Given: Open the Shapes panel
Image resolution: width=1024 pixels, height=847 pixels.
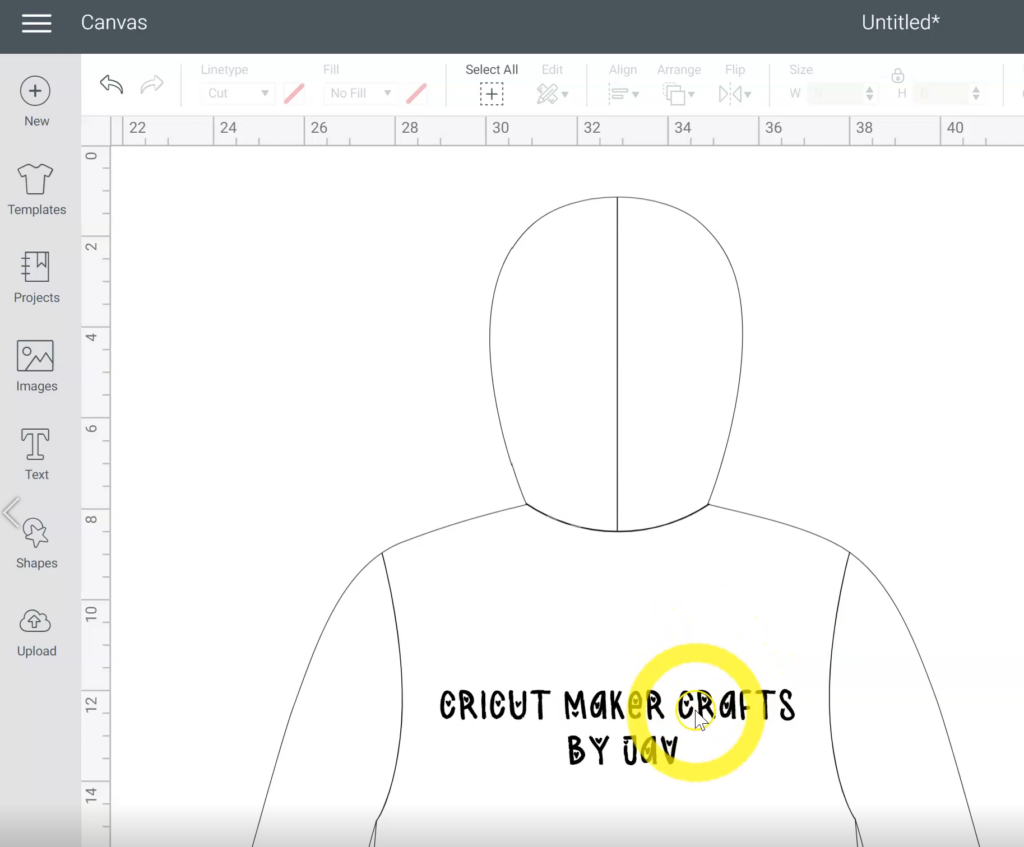Looking at the screenshot, I should point(36,543).
